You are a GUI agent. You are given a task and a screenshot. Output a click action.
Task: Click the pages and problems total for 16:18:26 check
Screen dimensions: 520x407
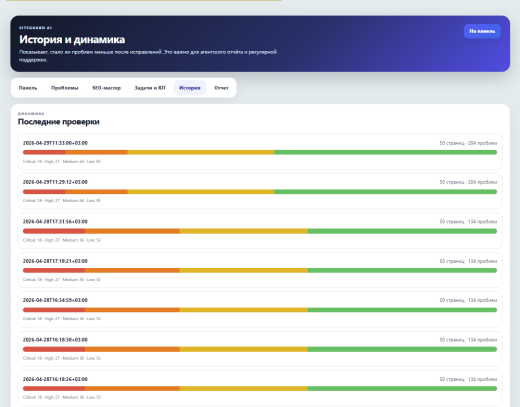click(468, 379)
